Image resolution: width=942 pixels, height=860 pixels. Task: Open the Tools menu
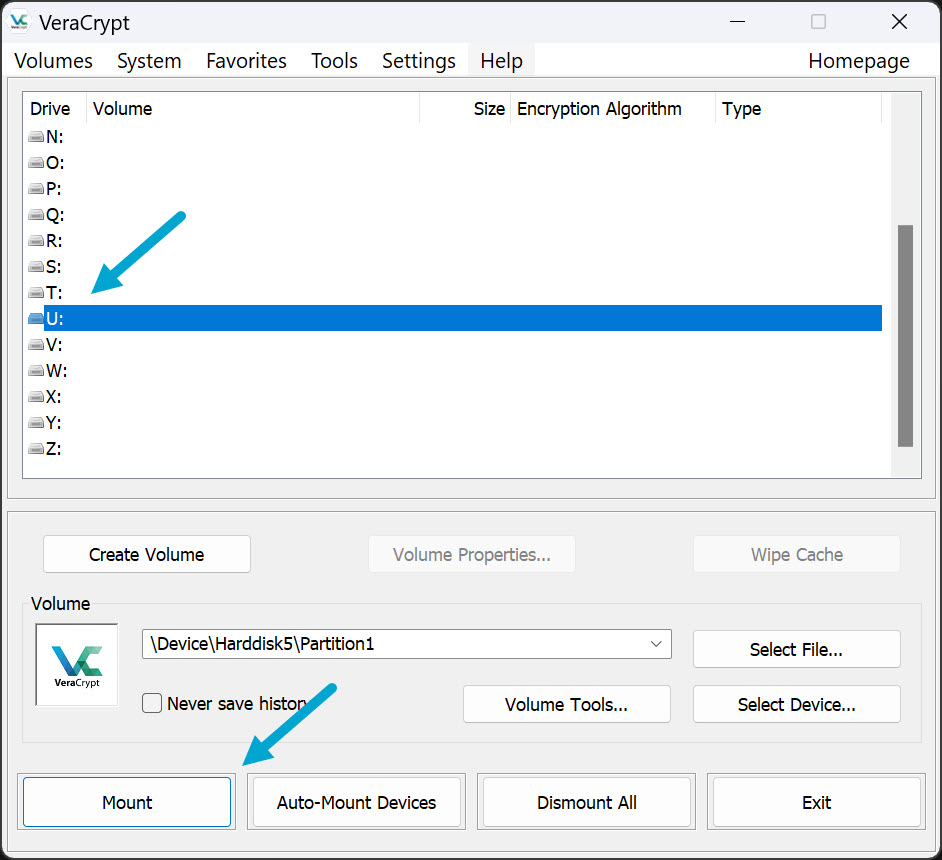click(334, 61)
